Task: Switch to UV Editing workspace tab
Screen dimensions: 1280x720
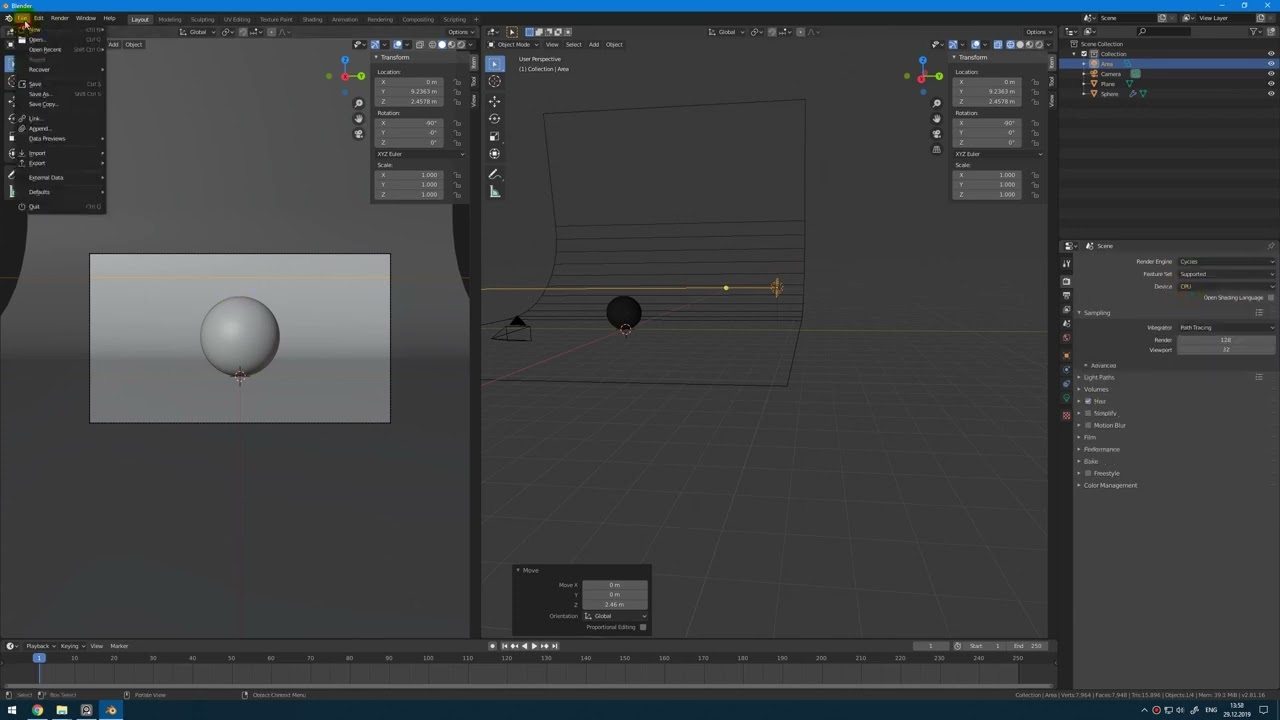Action: point(237,19)
